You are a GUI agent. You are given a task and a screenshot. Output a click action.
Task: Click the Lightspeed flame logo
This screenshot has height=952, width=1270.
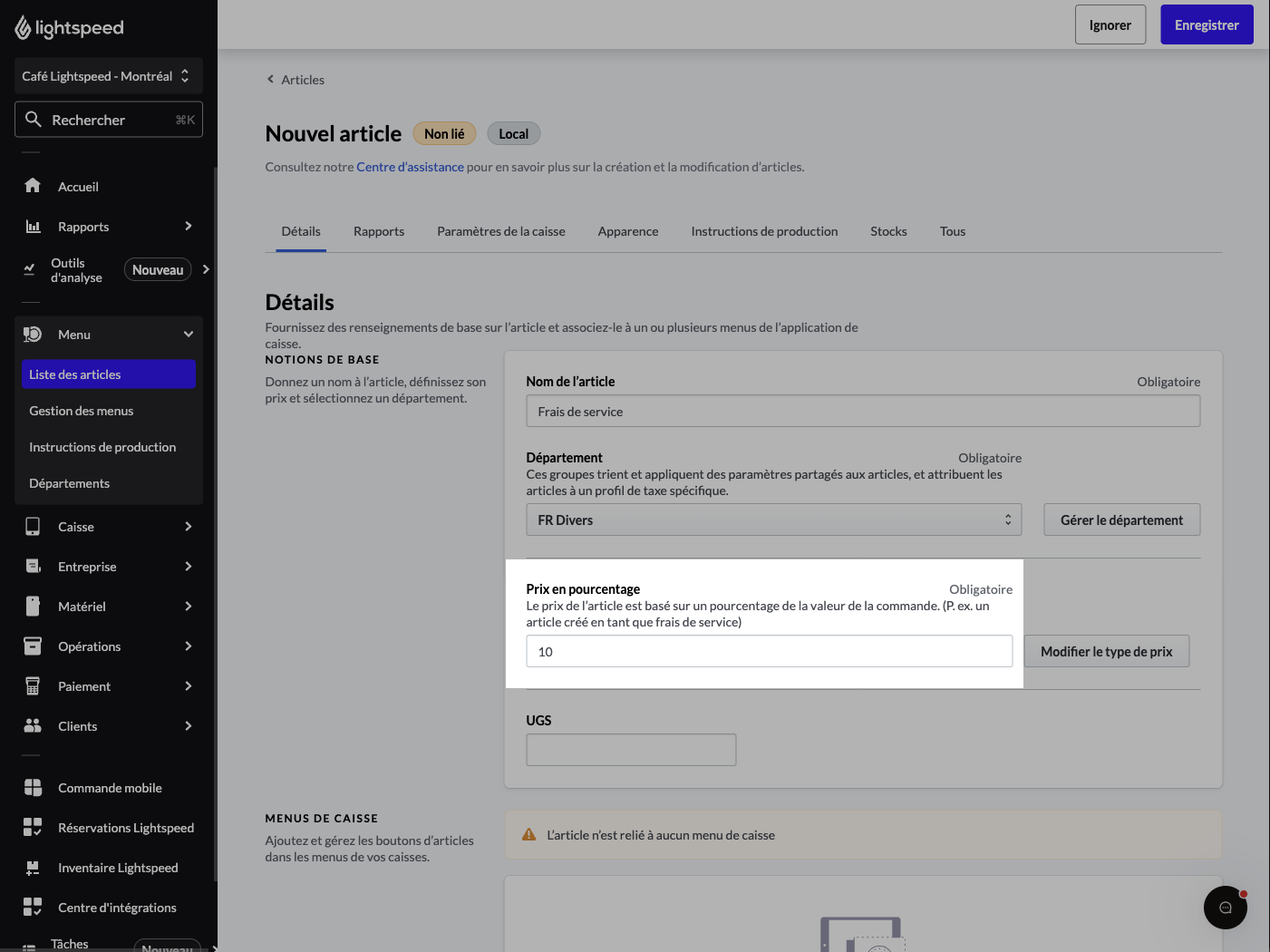(23, 28)
